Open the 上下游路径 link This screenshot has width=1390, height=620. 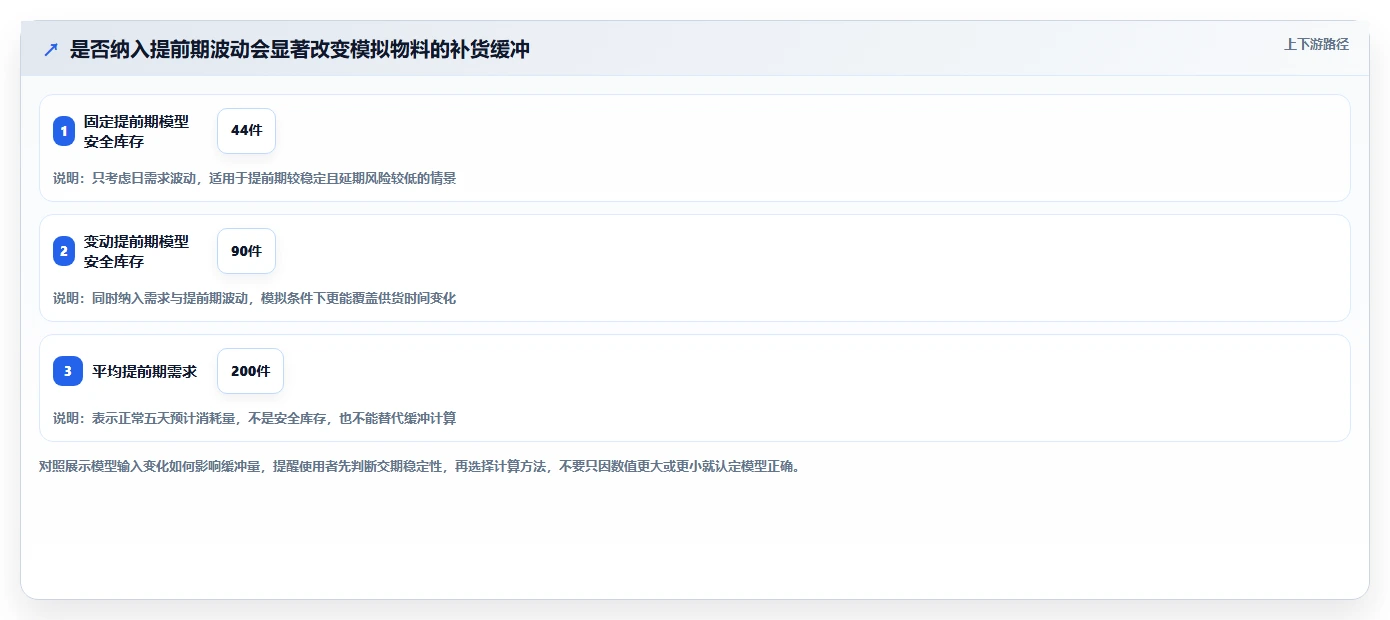pyautogui.click(x=1316, y=44)
